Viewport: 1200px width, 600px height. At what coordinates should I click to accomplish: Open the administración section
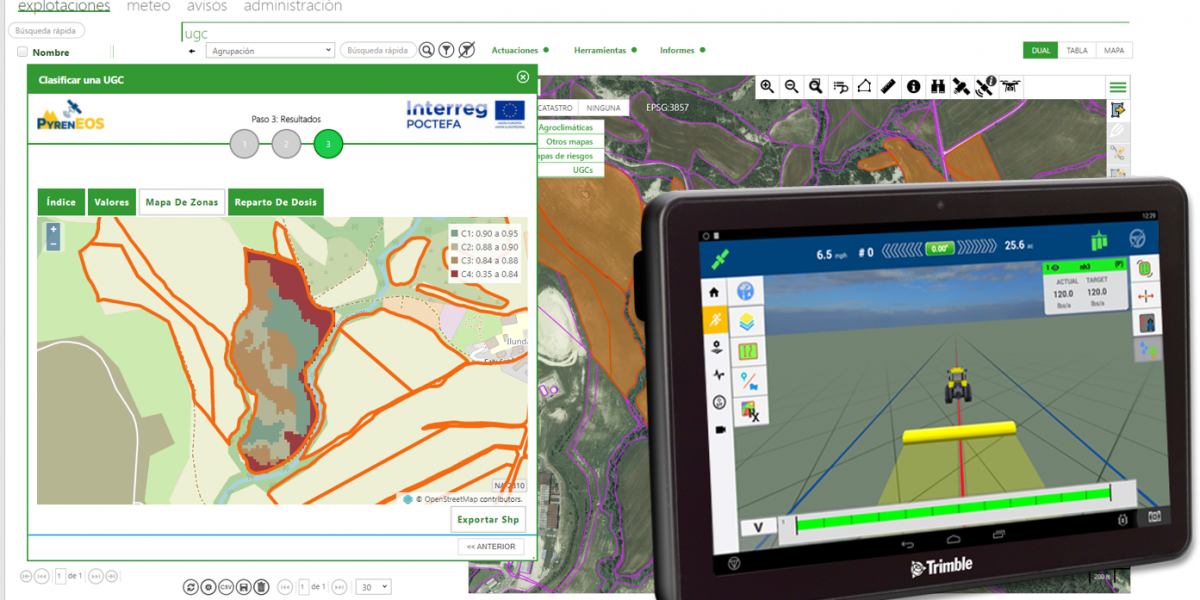(x=293, y=6)
